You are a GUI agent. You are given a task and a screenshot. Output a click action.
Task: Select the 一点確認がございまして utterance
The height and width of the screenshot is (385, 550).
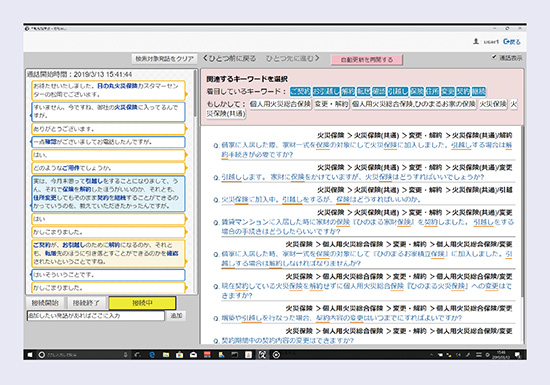click(108, 142)
